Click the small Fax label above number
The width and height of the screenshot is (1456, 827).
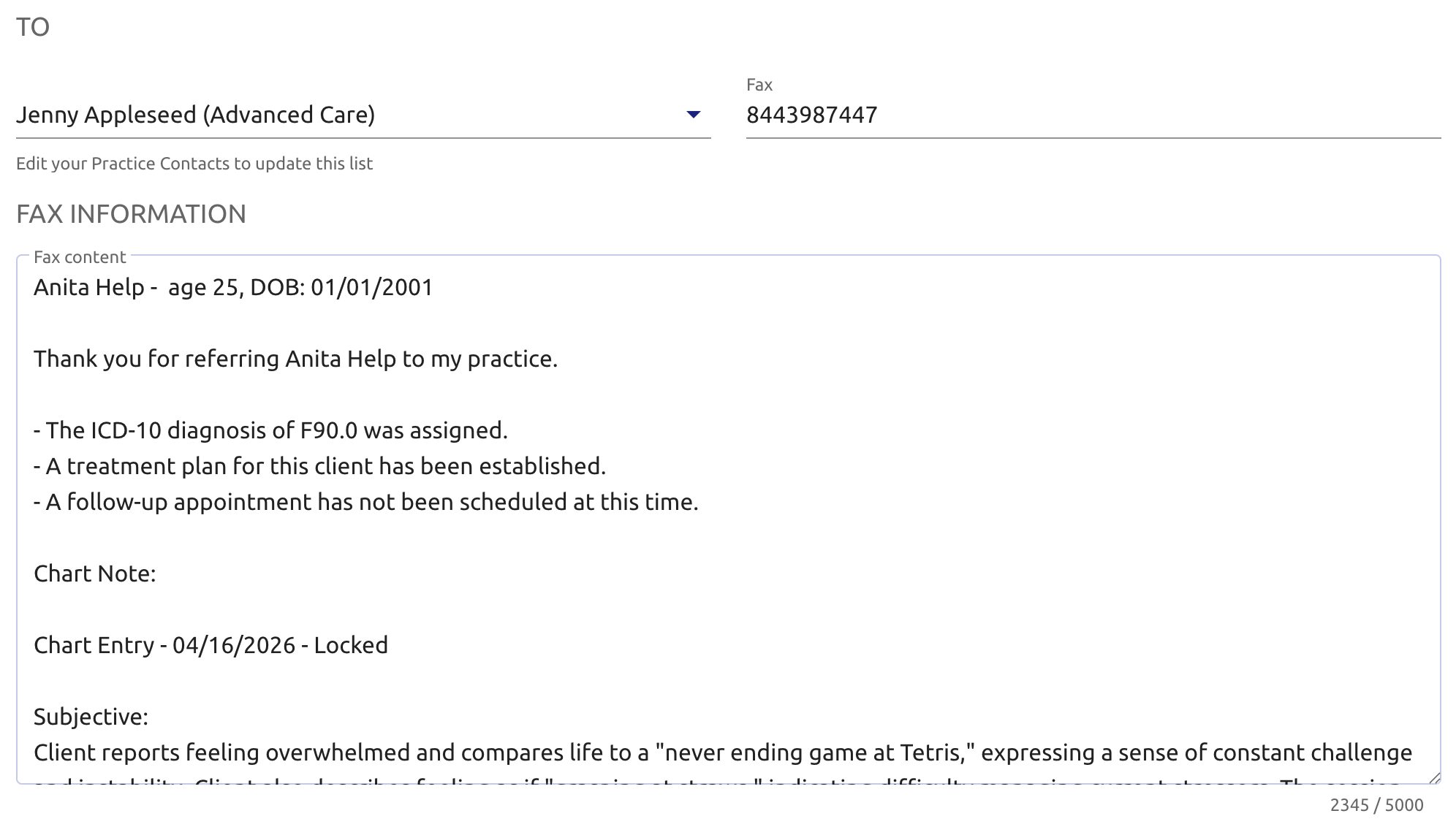(759, 85)
